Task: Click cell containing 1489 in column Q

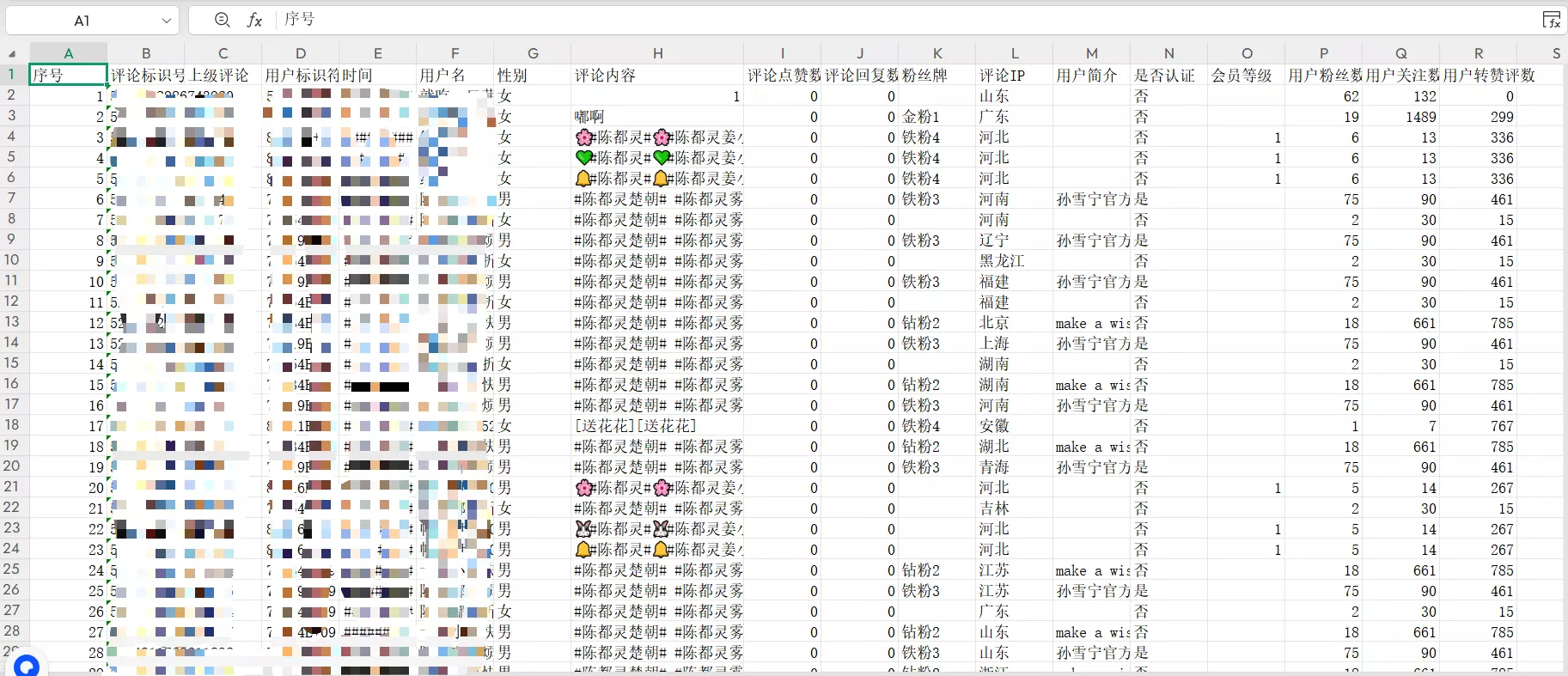Action: point(1401,117)
